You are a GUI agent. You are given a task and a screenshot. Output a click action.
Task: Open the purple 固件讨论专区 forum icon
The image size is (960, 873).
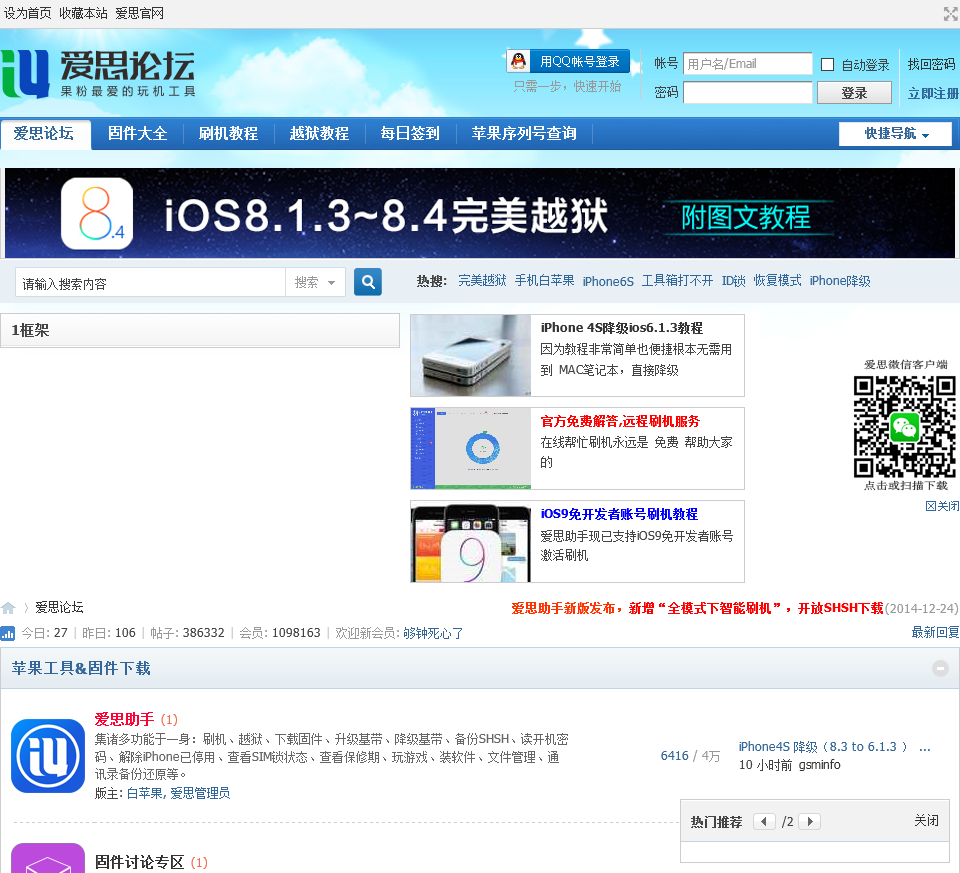click(48, 858)
